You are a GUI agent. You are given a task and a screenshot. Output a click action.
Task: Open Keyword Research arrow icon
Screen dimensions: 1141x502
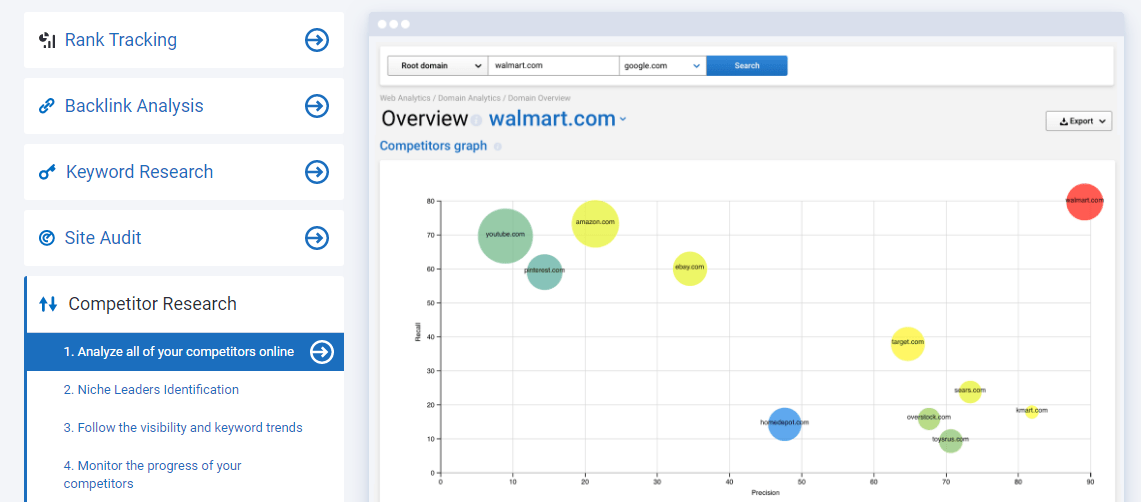tap(317, 172)
